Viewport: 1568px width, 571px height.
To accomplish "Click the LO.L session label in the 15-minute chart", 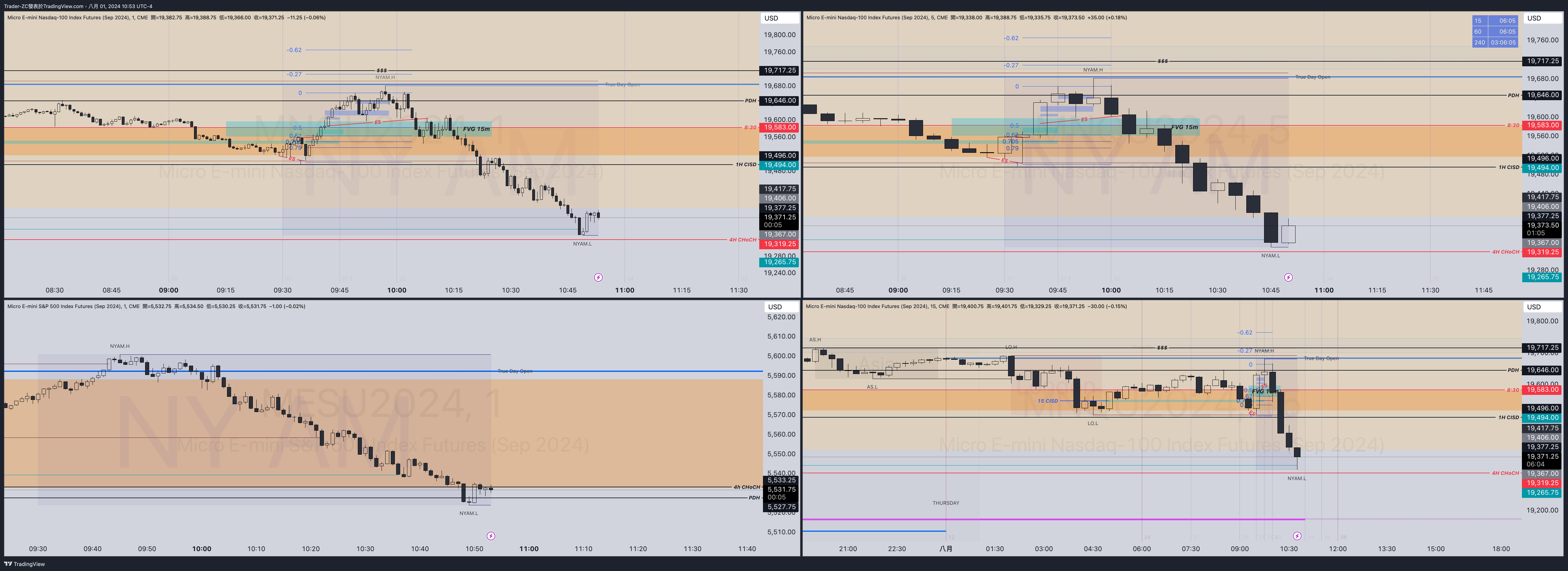I will 1092,423.
